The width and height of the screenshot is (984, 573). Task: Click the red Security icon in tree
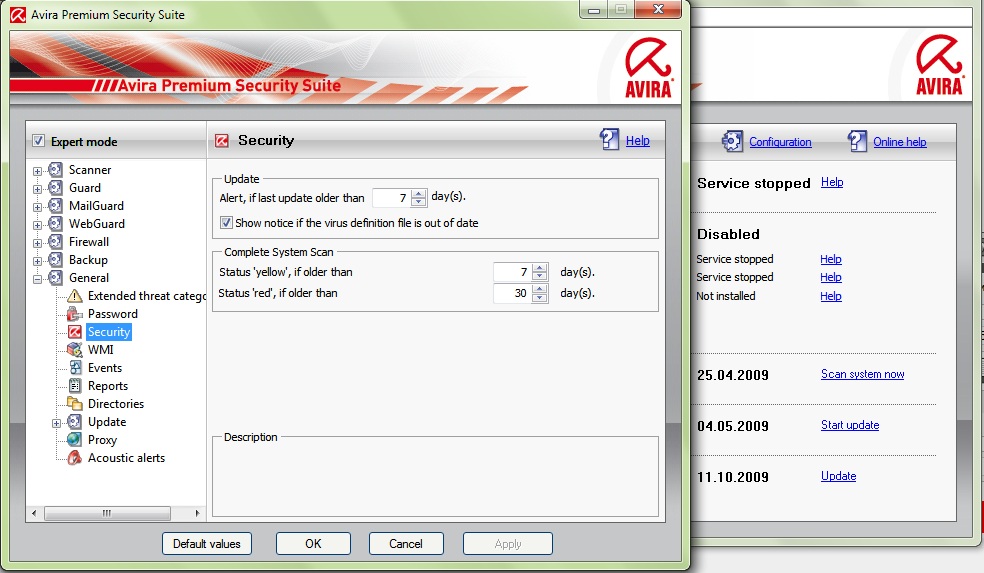coord(75,331)
